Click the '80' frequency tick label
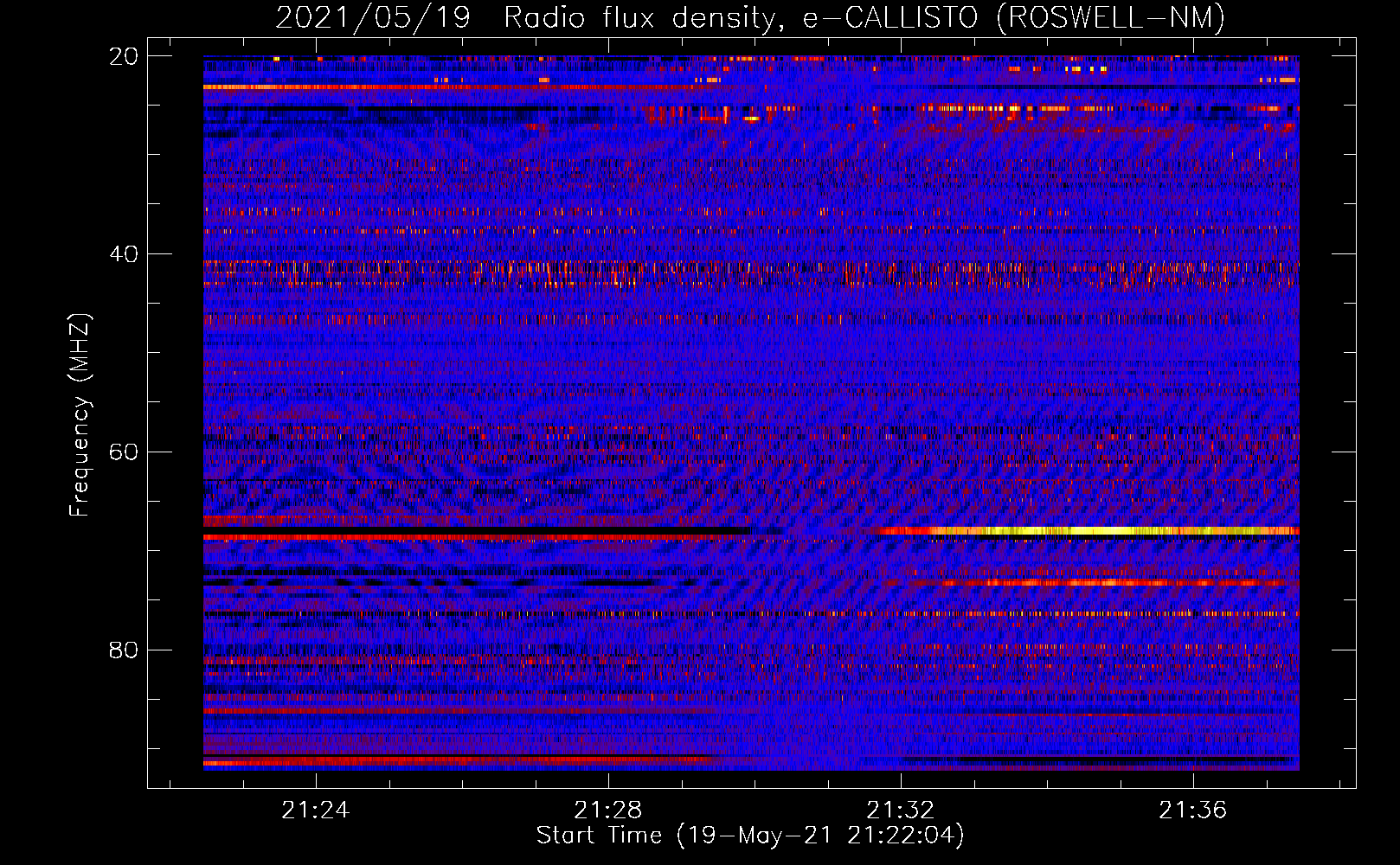Screen dimensions: 1400x865 point(123,650)
